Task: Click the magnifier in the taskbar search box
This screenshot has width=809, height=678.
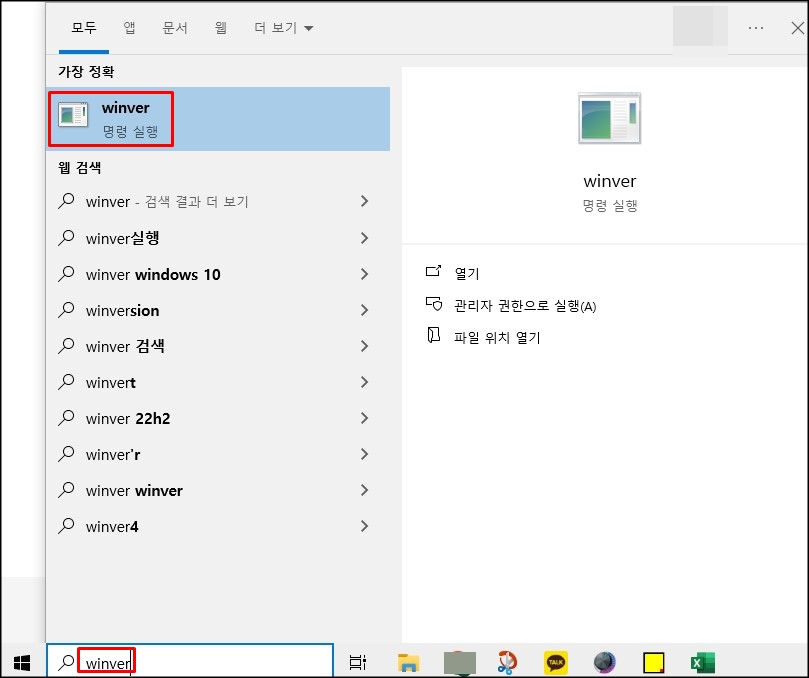Action: [67, 662]
